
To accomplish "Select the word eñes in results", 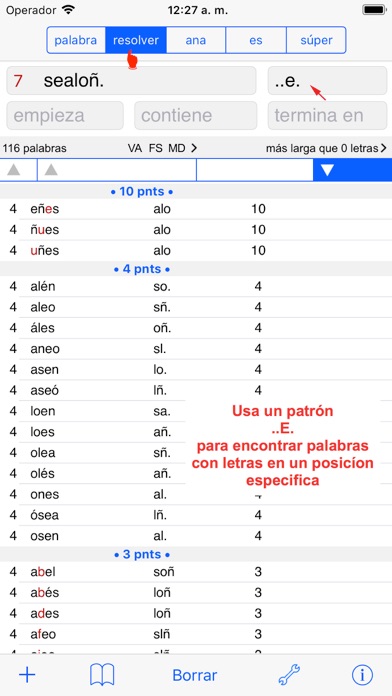I will point(45,209).
